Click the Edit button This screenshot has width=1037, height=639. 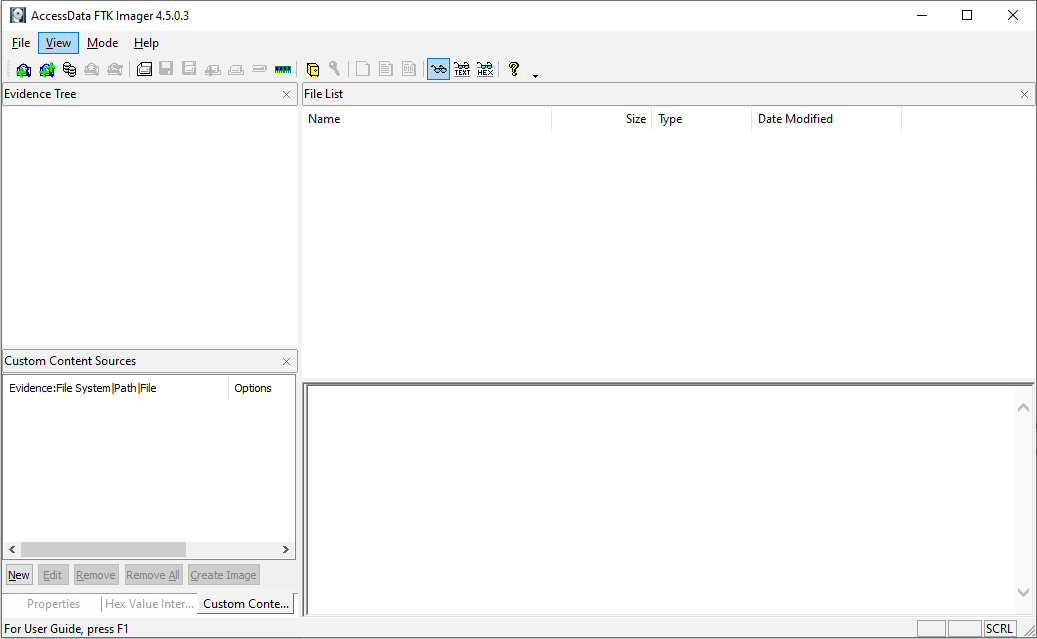point(53,575)
